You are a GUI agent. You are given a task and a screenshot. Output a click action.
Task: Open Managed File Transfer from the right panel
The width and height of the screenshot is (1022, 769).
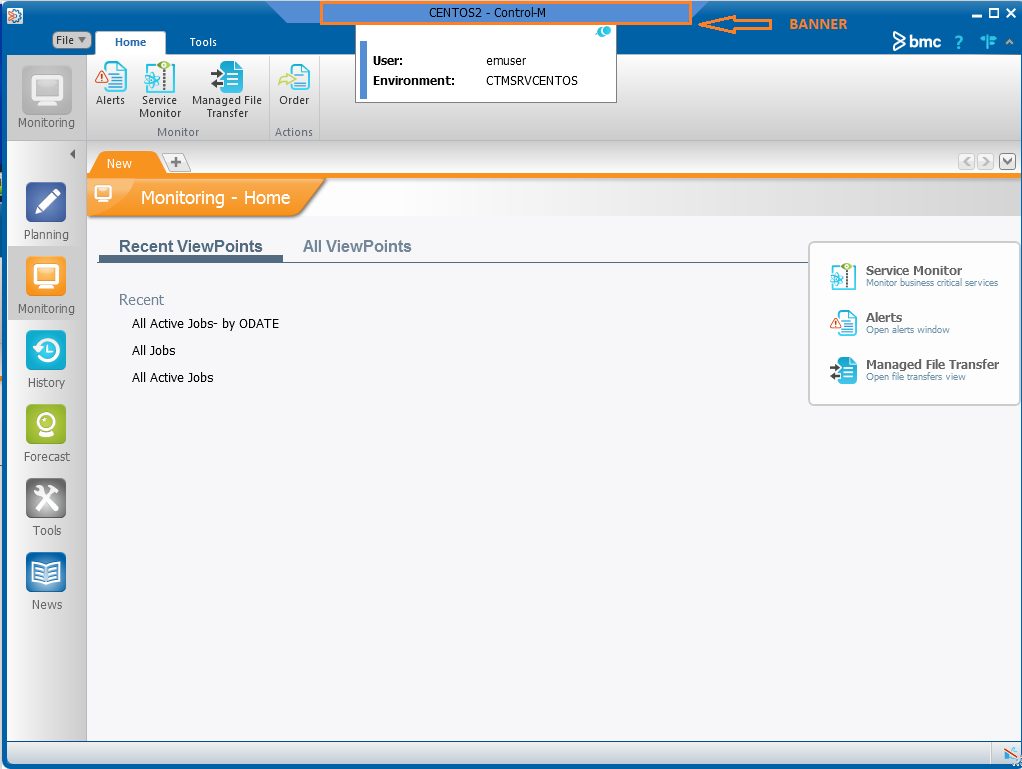[914, 370]
